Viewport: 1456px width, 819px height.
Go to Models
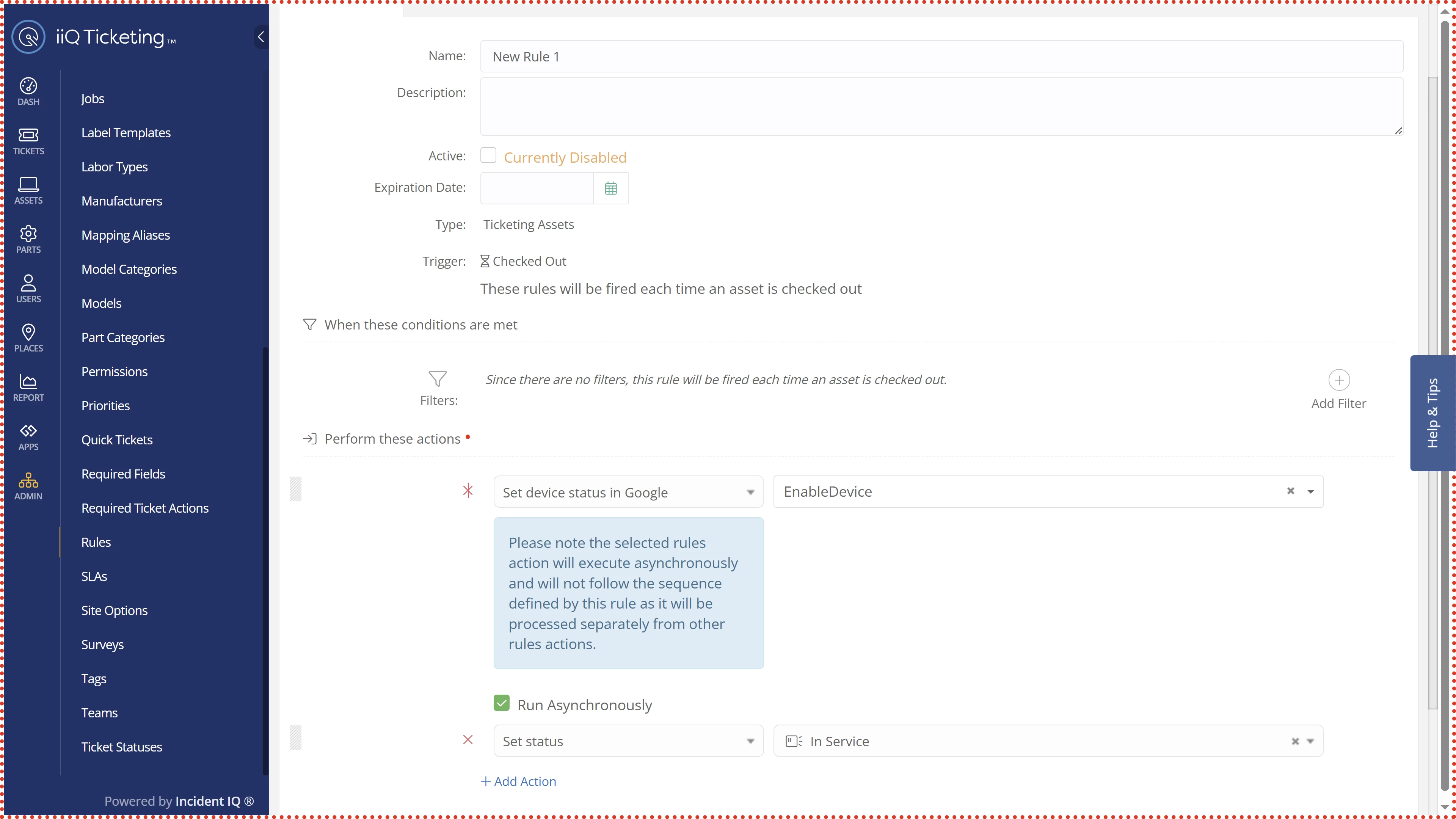coord(101,303)
